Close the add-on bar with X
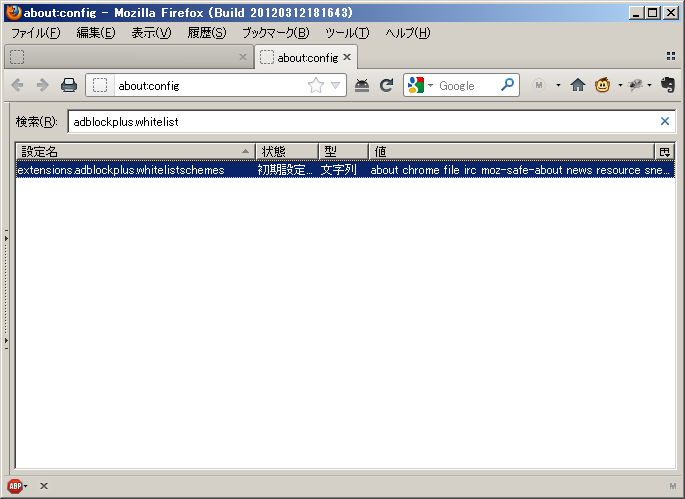Image resolution: width=685 pixels, height=499 pixels. [x=44, y=485]
